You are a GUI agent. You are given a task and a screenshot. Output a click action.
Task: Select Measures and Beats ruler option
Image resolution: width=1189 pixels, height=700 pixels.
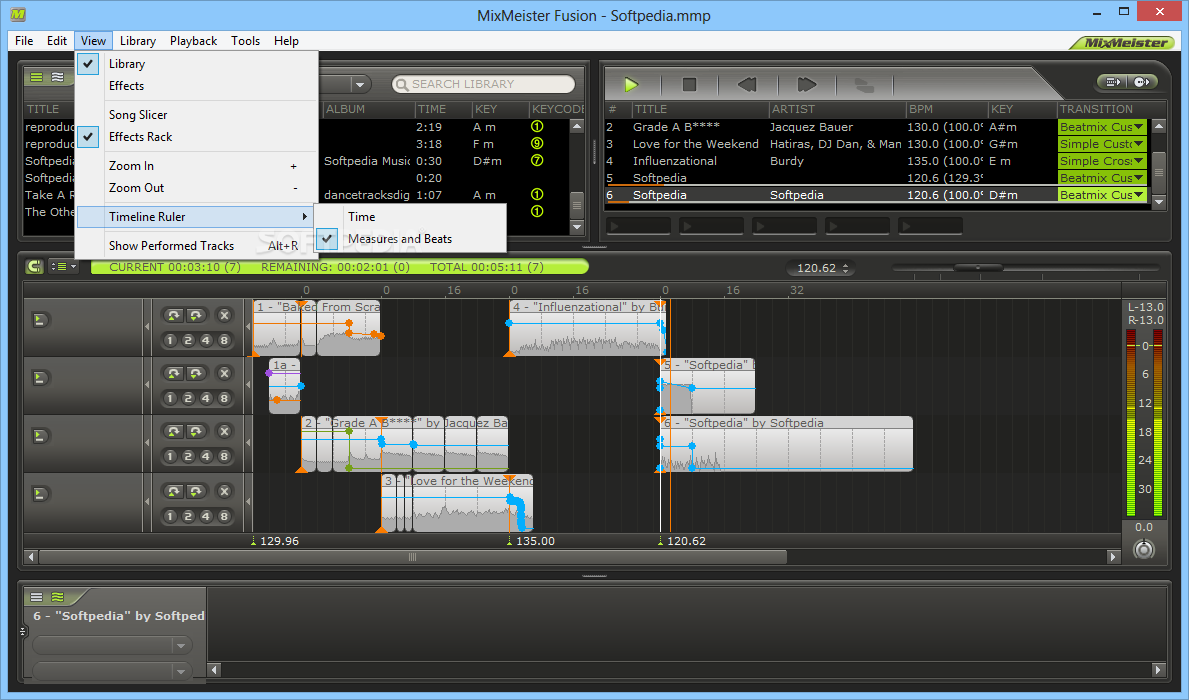pyautogui.click(x=400, y=239)
